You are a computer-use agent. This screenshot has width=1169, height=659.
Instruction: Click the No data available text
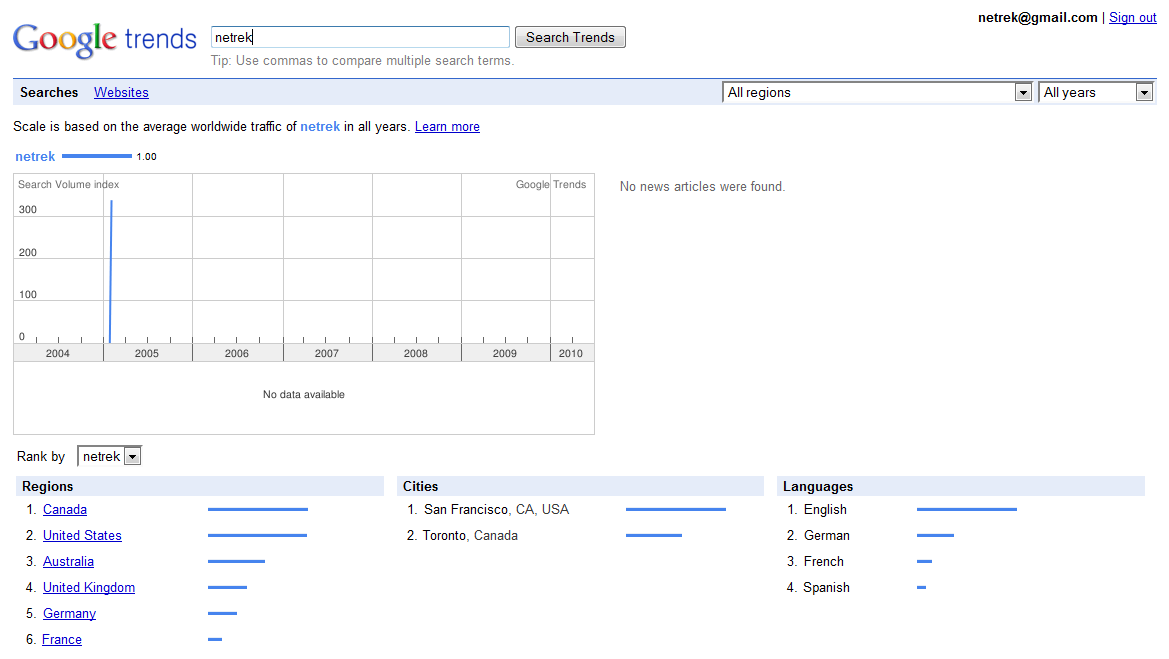pos(303,394)
